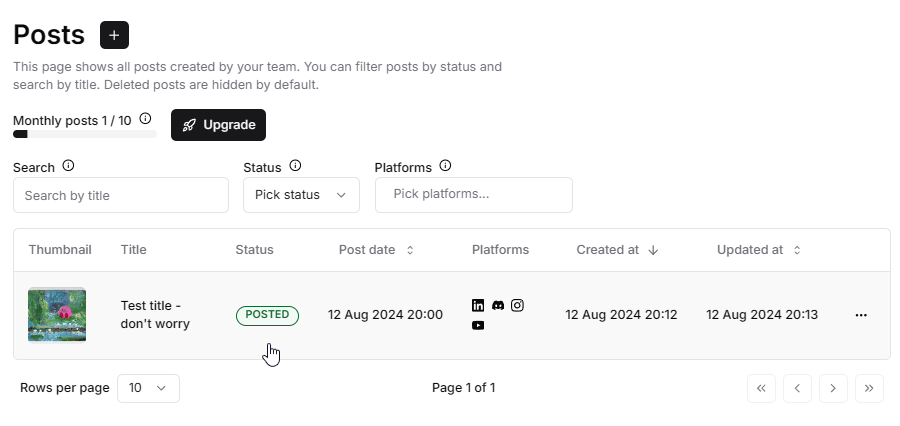This screenshot has width=900, height=426.
Task: Open the three-dot row actions menu
Action: click(861, 315)
